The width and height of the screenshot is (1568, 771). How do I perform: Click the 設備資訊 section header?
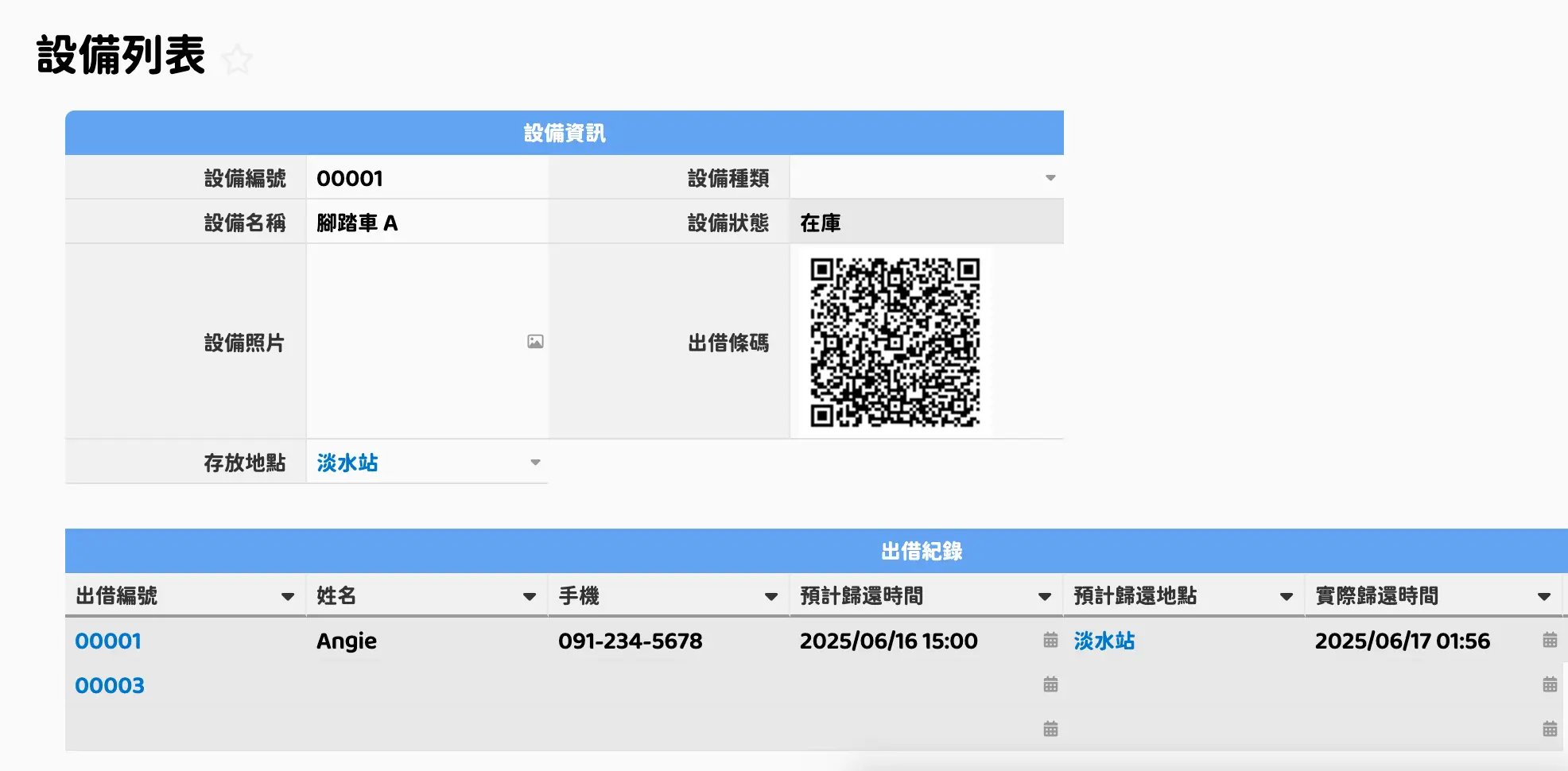click(x=565, y=133)
